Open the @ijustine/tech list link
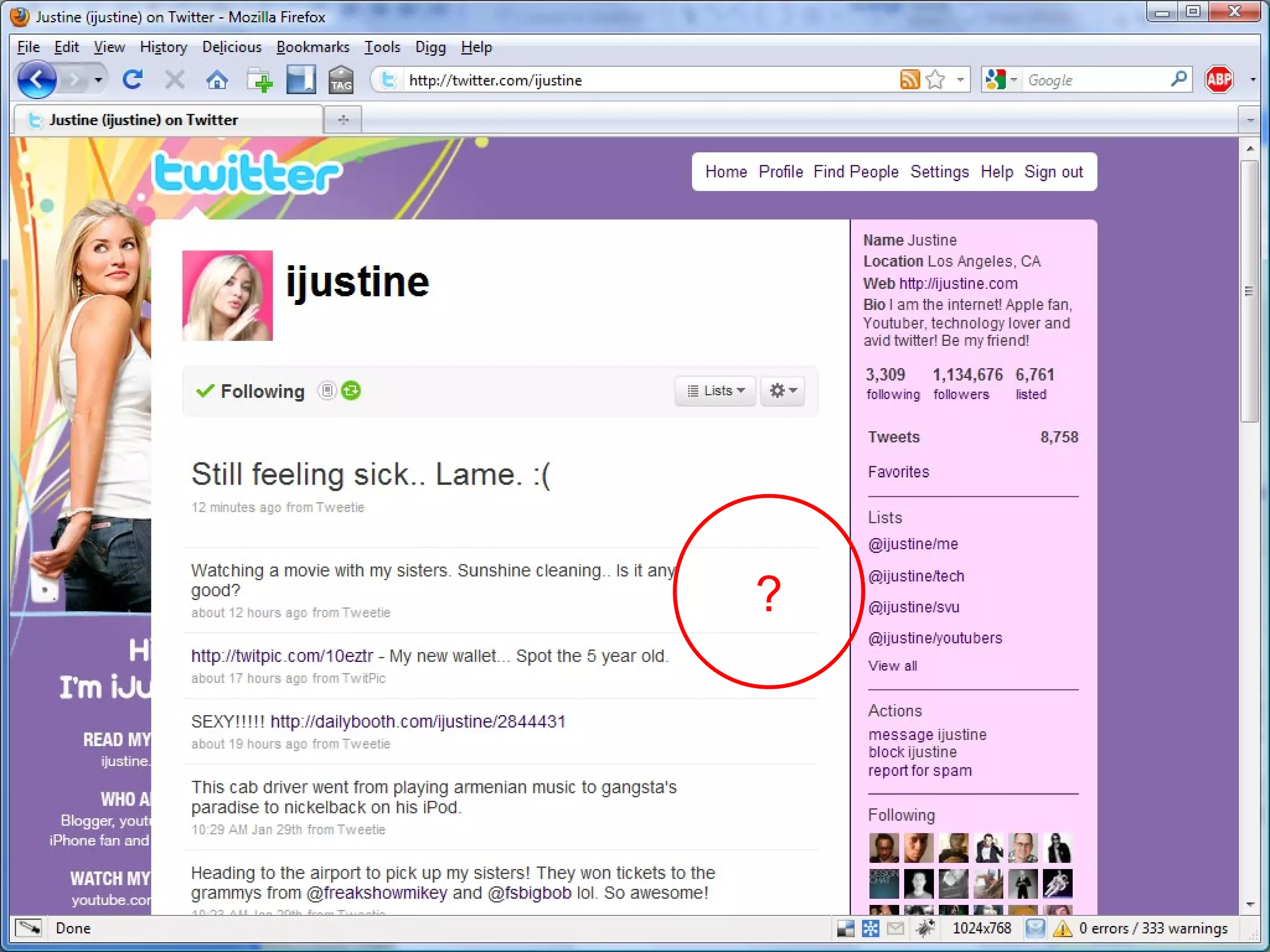This screenshot has height=952, width=1270. click(915, 576)
